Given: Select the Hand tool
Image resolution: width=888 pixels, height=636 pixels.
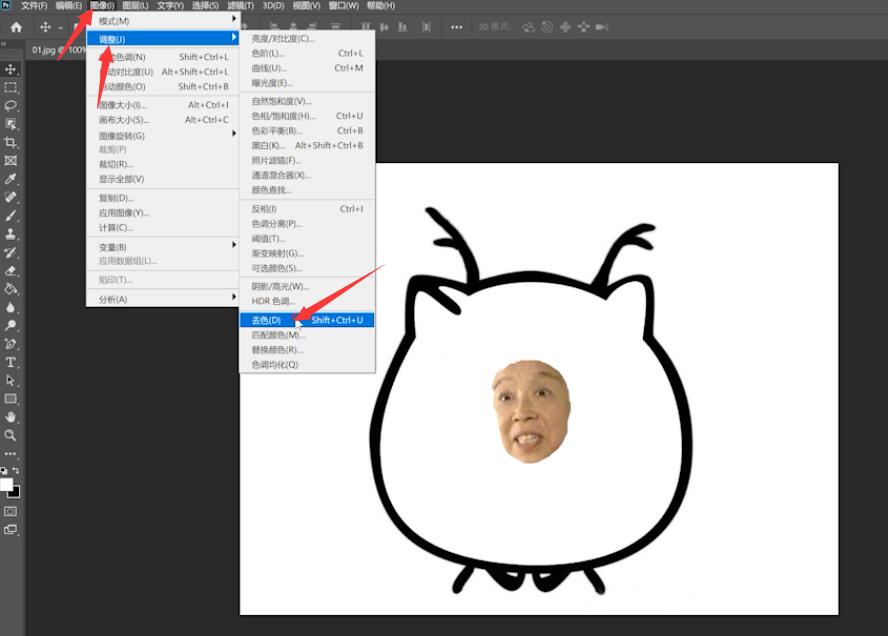Looking at the screenshot, I should point(10,417).
